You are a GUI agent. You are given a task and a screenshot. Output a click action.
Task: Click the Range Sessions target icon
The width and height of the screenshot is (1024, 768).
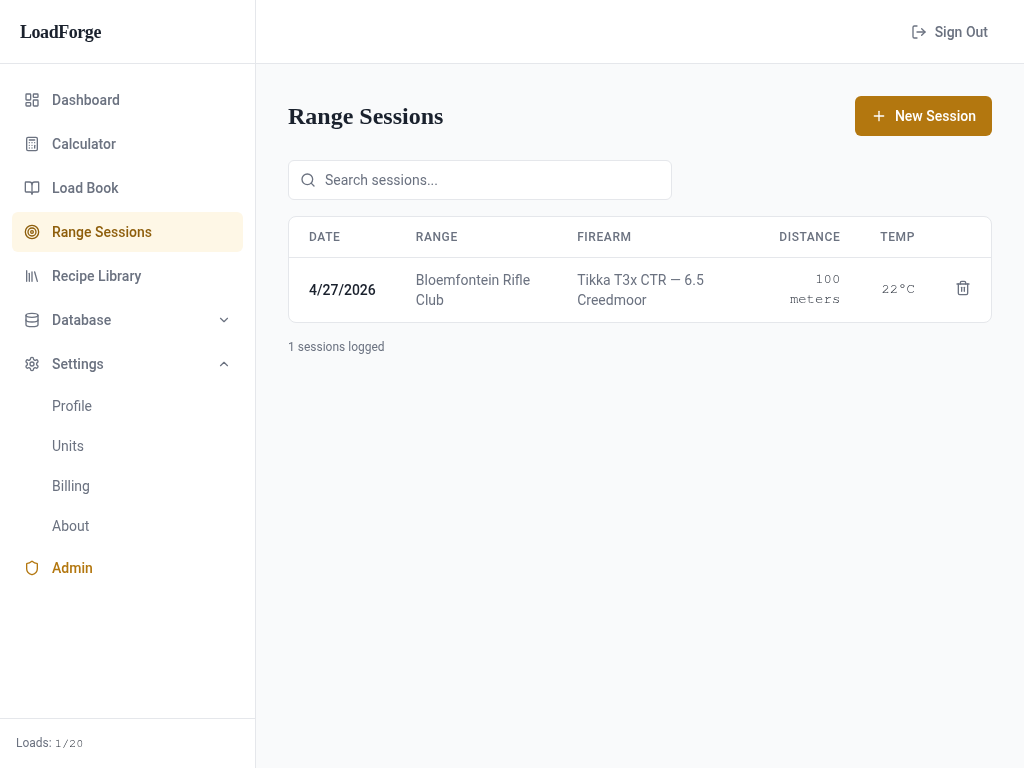pyautogui.click(x=32, y=232)
